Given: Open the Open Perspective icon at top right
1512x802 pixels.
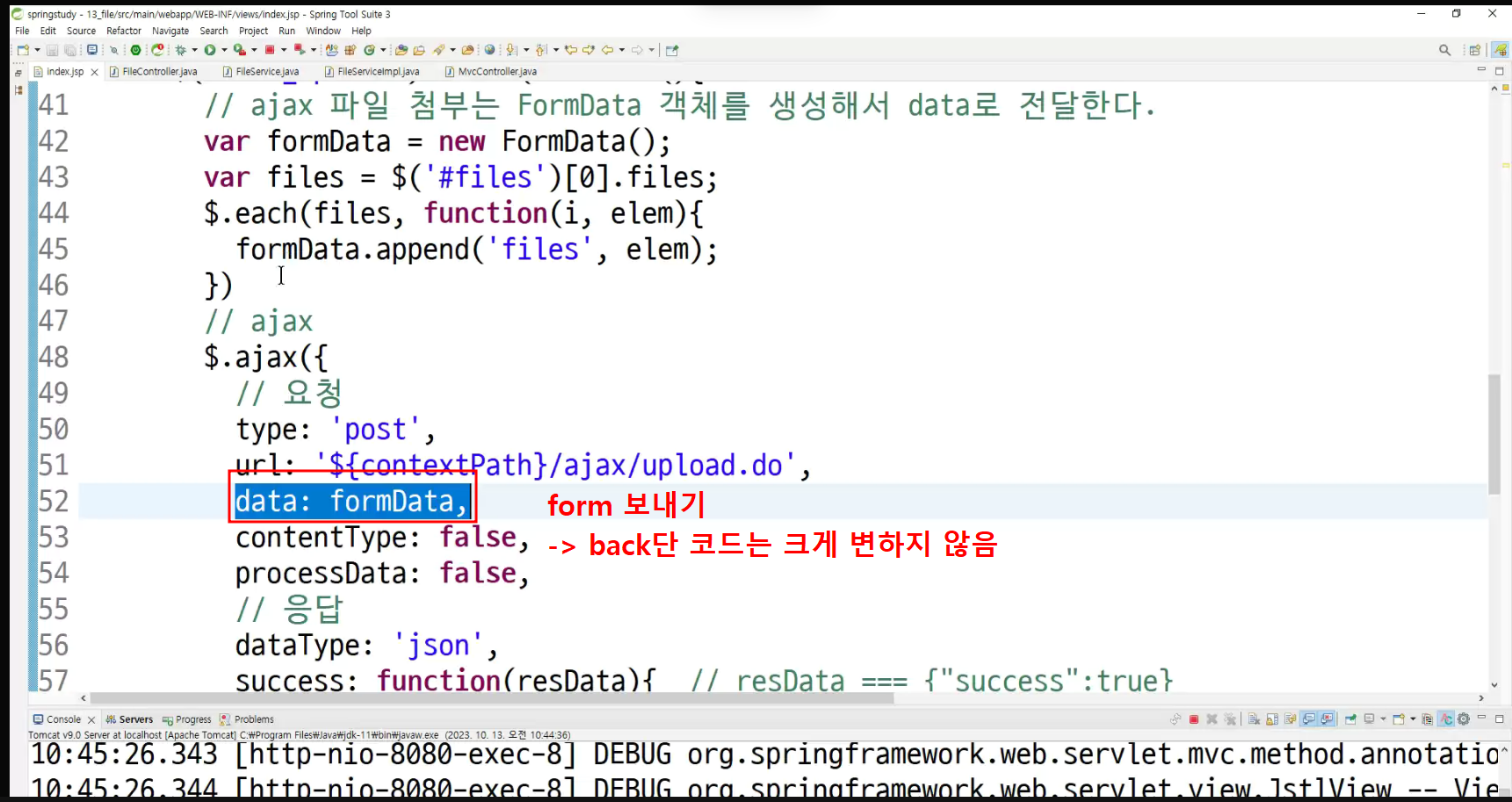Looking at the screenshot, I should click(1475, 50).
